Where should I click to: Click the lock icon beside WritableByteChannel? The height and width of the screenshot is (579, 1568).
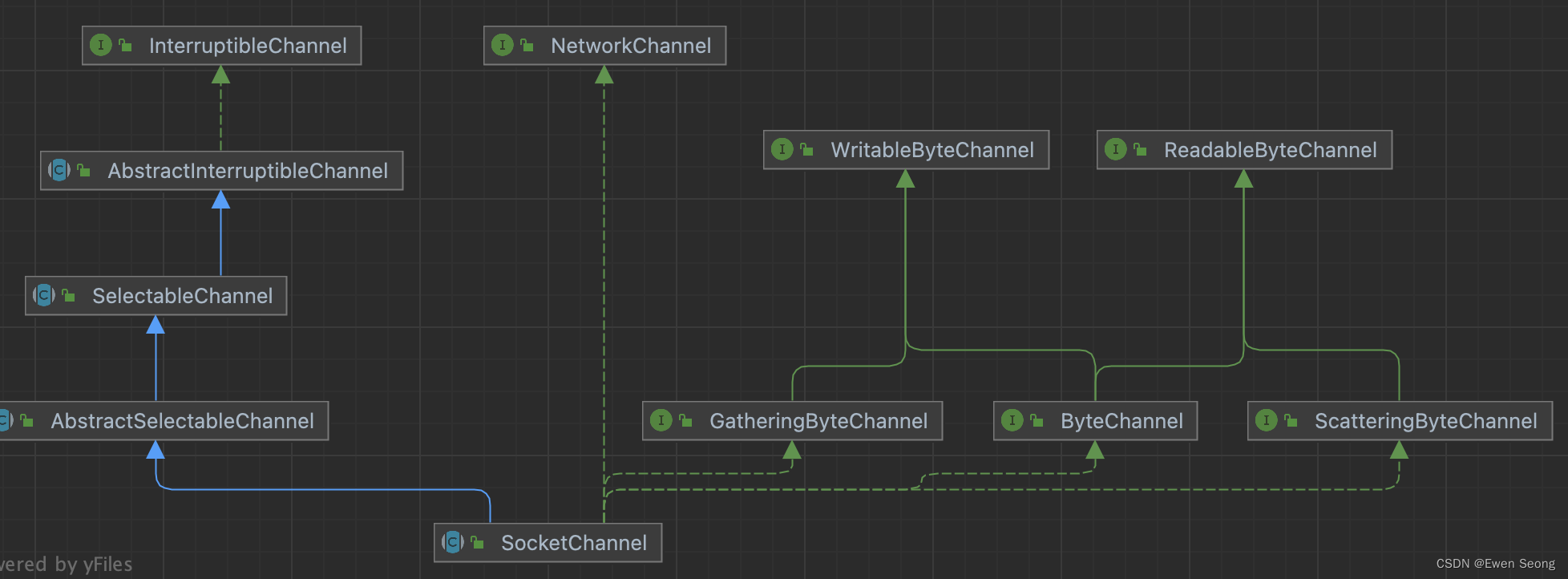click(x=807, y=149)
